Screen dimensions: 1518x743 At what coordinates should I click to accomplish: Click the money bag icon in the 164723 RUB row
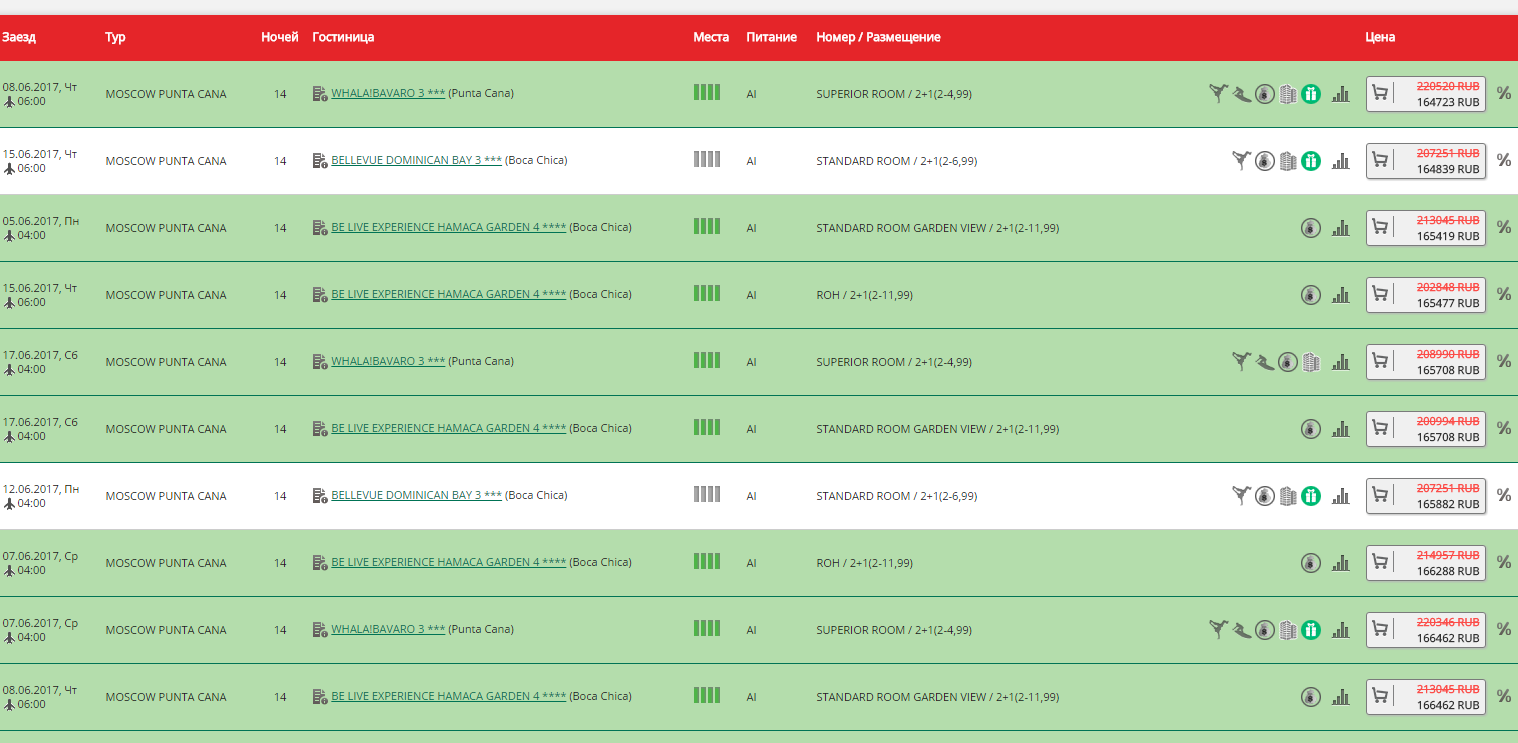pyautogui.click(x=1265, y=94)
